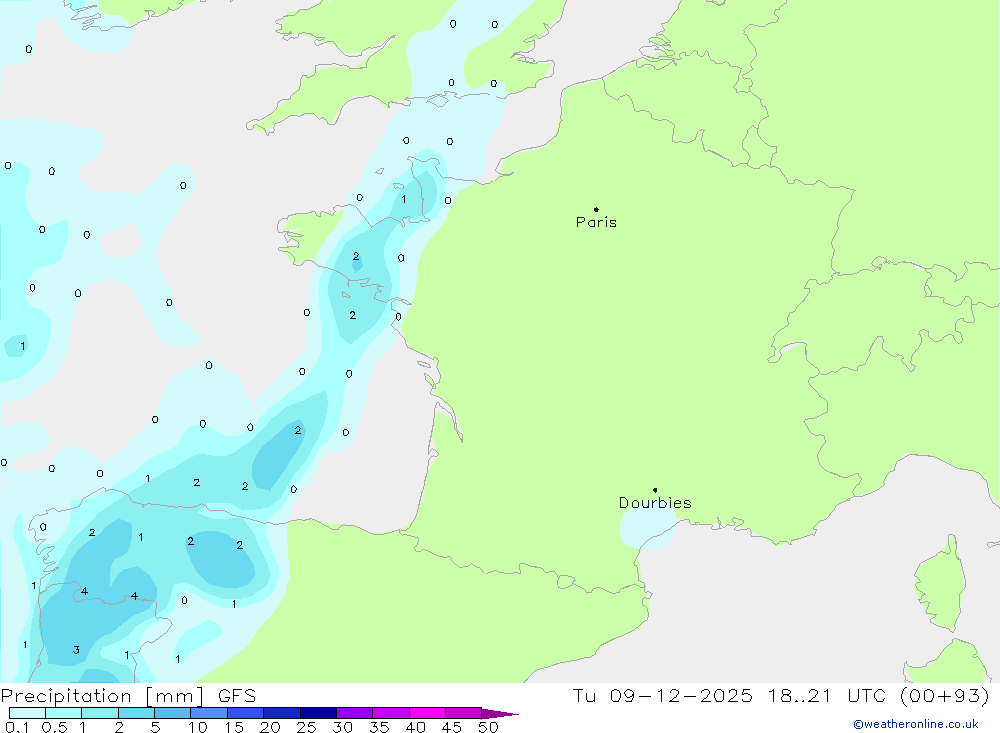Click the precipitation value 3 over Portugal
1000x733 pixels.
pyautogui.click(x=76, y=650)
